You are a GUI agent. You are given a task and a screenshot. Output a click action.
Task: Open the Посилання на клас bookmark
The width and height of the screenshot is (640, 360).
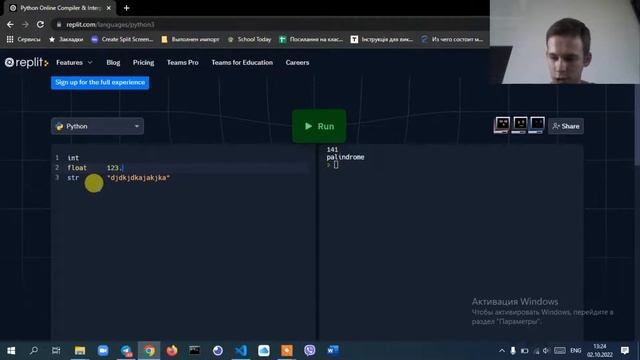tap(311, 39)
